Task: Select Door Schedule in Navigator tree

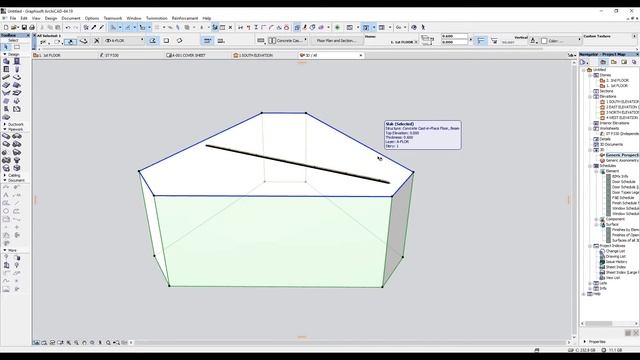Action: (624, 182)
